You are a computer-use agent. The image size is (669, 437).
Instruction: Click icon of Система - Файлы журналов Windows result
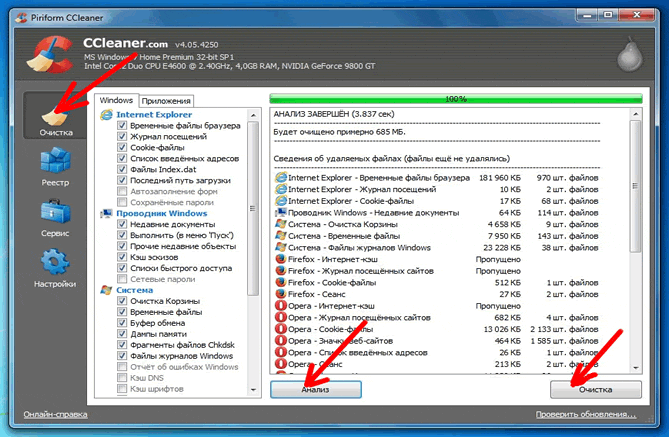(281, 248)
